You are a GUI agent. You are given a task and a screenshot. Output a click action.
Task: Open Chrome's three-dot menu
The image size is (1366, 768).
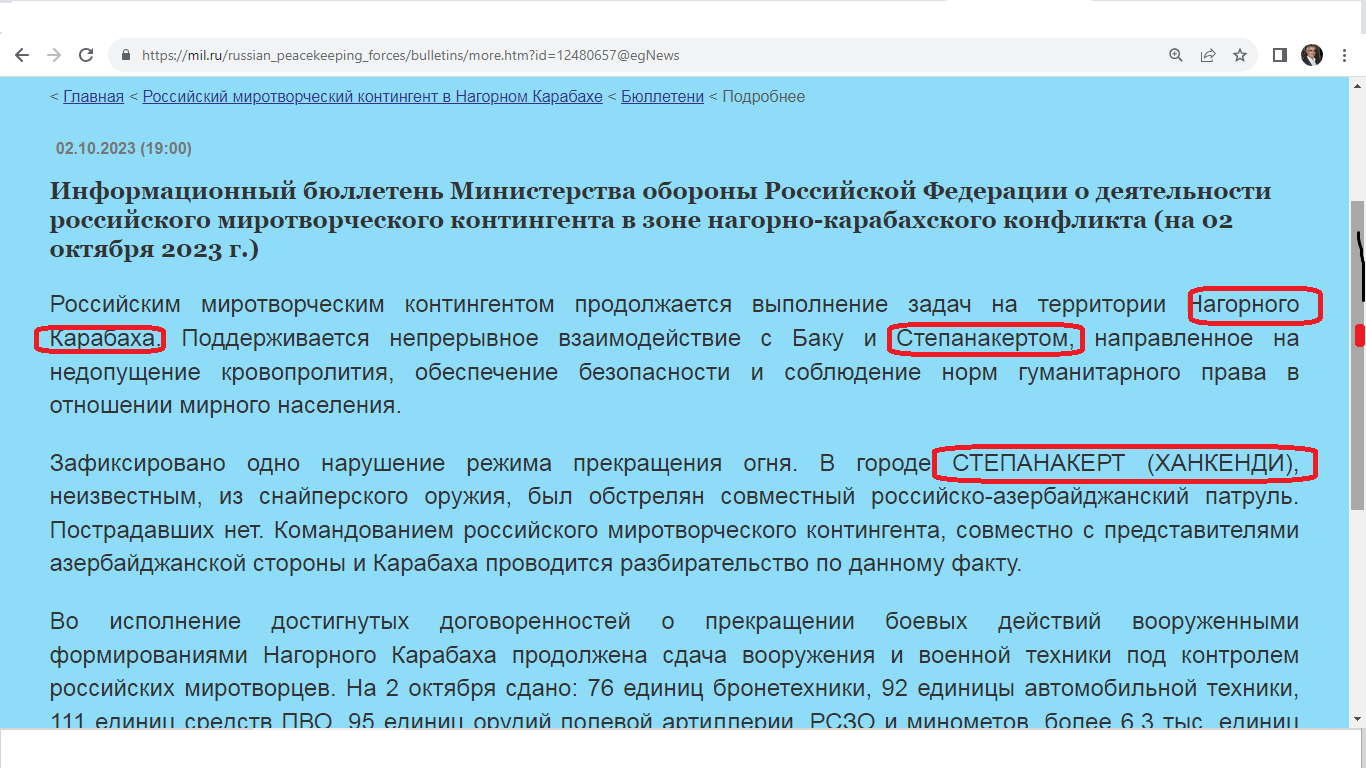coord(1342,55)
